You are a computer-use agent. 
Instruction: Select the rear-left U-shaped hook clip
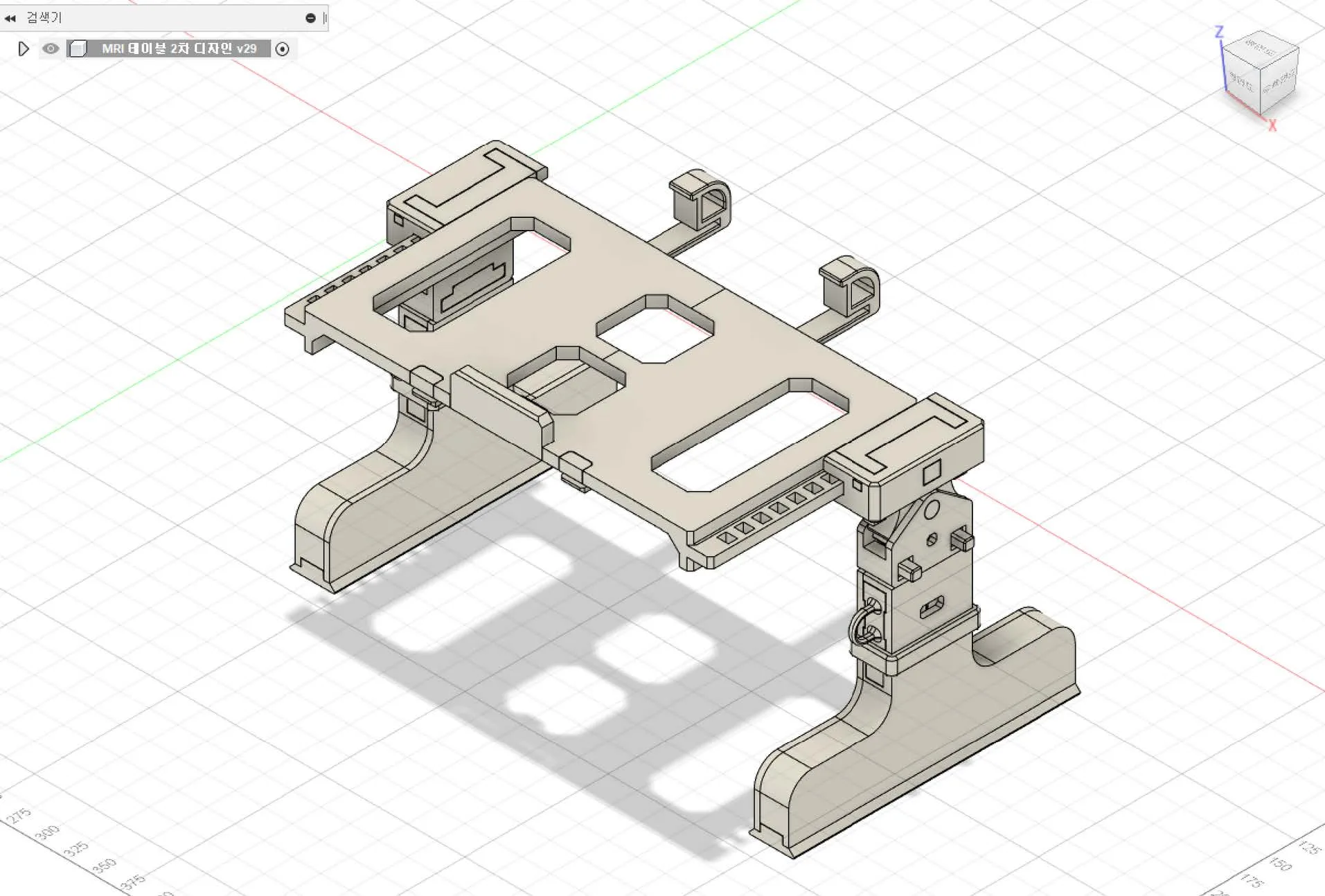[701, 201]
